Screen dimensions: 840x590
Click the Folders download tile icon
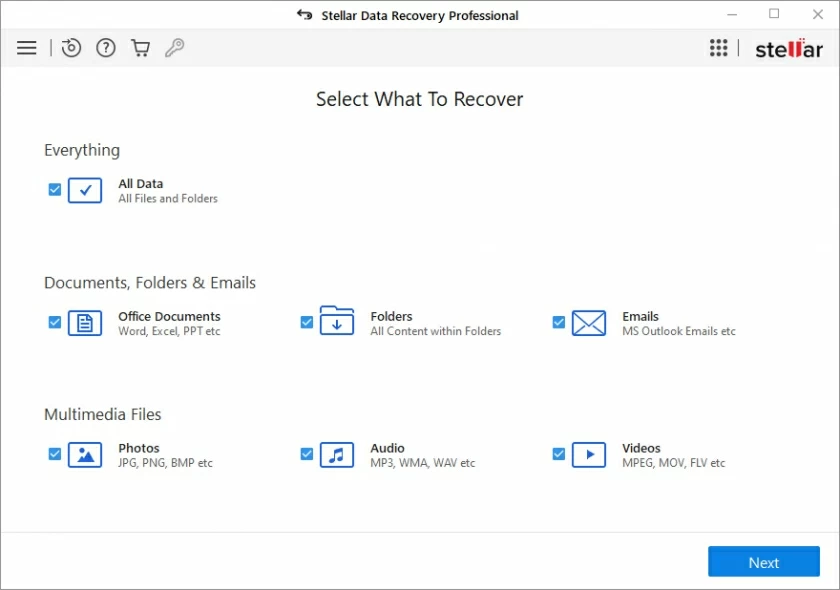[337, 322]
